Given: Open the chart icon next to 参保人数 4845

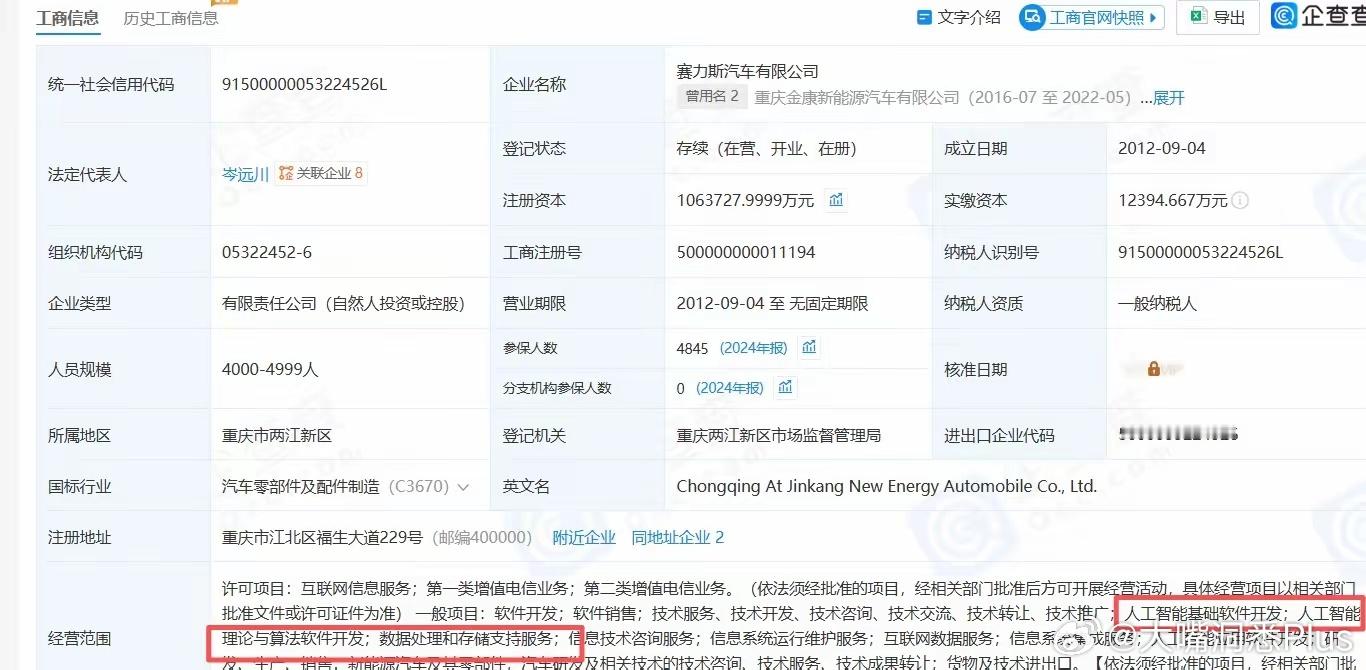Looking at the screenshot, I should 810,347.
